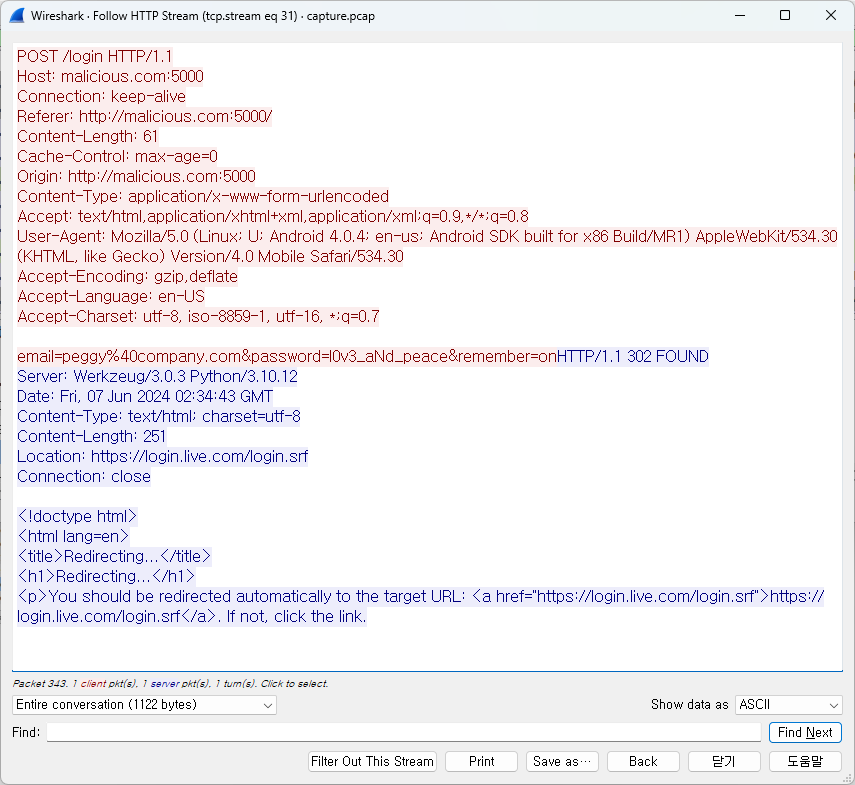Viewport: 855px width, 785px height.
Task: Click the 'Accept-Language: en-US' line
Action: point(111,296)
